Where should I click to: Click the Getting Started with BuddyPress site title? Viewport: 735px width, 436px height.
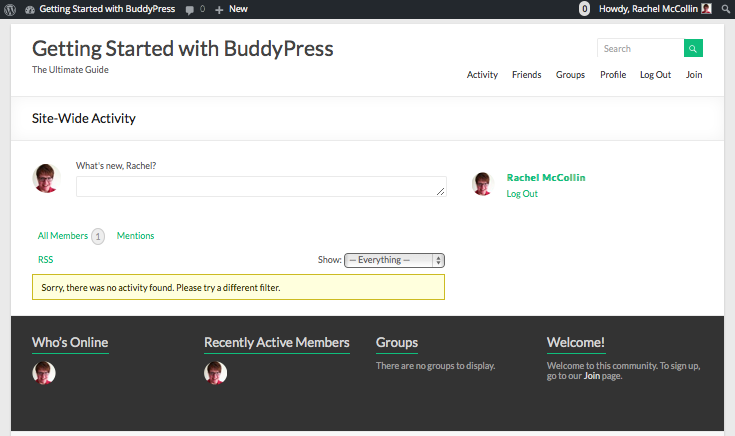(x=182, y=49)
